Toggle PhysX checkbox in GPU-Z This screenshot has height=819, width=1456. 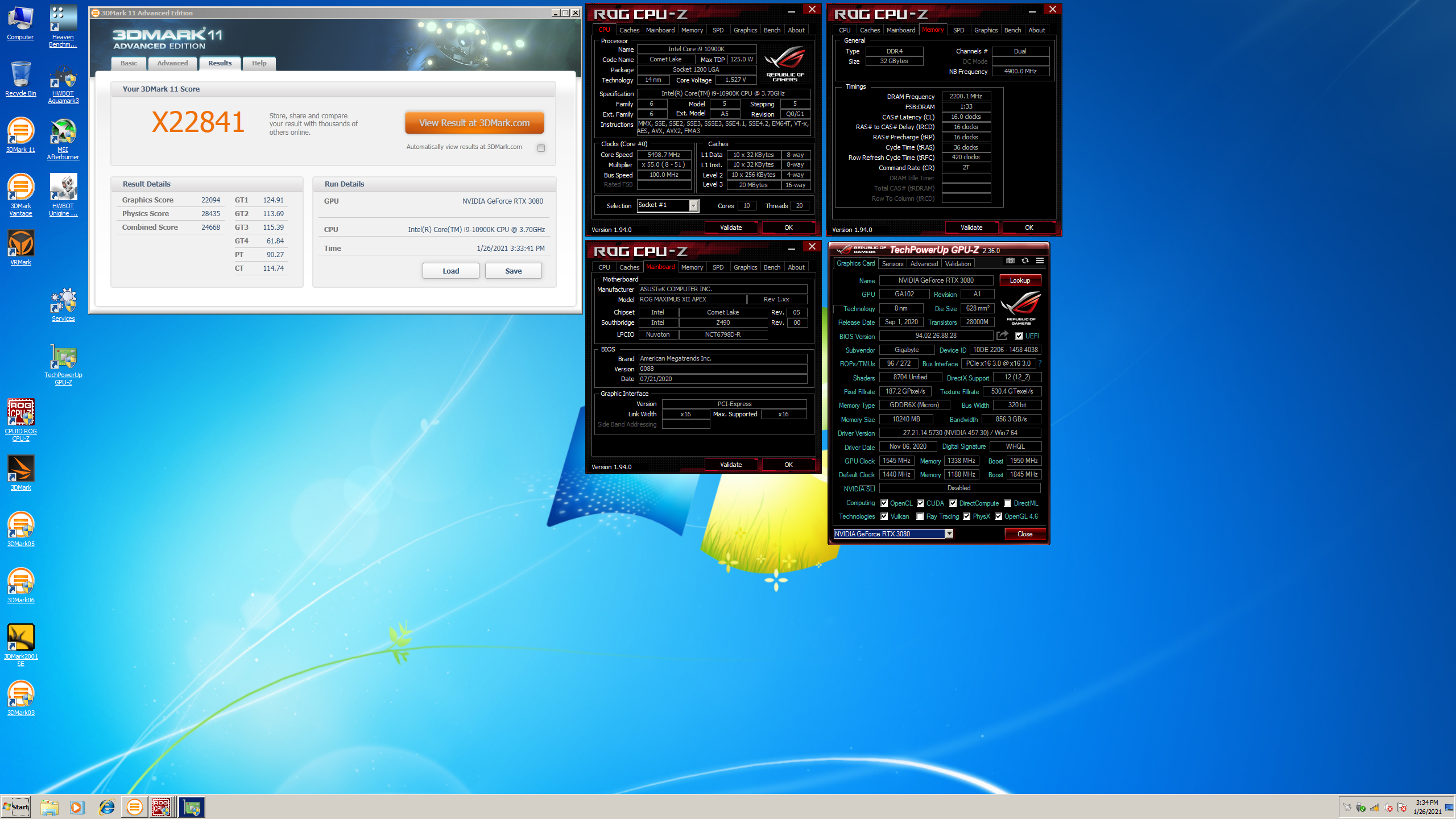pyautogui.click(x=967, y=516)
